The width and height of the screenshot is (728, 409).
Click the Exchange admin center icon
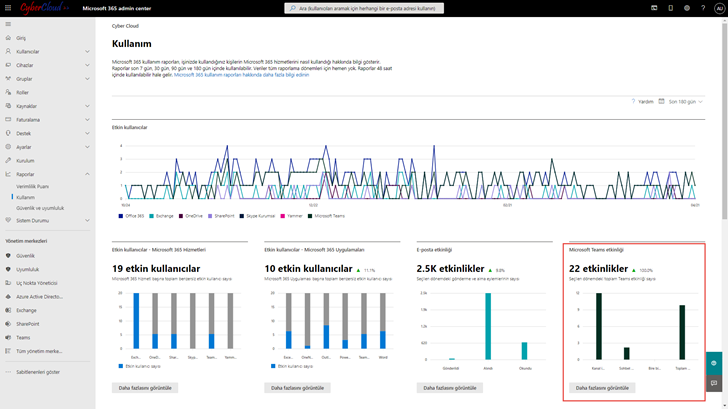pyautogui.click(x=8, y=310)
